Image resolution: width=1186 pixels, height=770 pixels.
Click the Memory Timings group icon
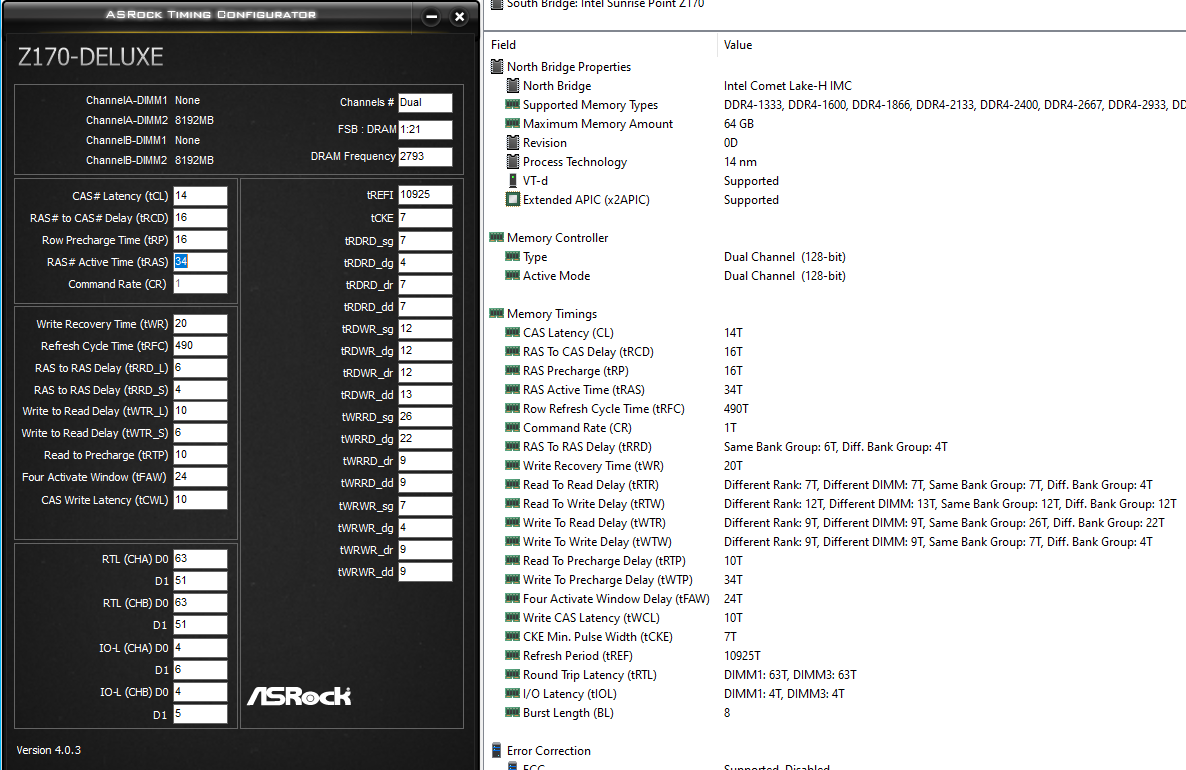pos(497,313)
